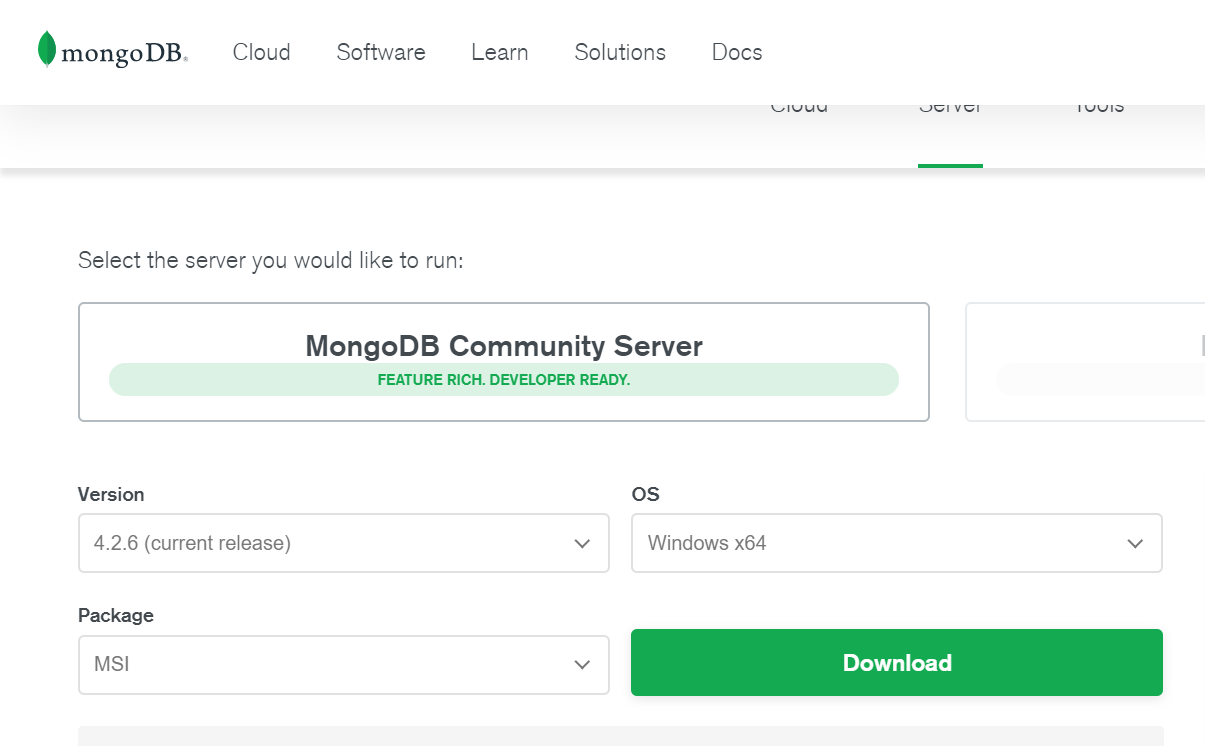
Task: Click the Feature Rich Developer Ready badge
Action: click(503, 380)
